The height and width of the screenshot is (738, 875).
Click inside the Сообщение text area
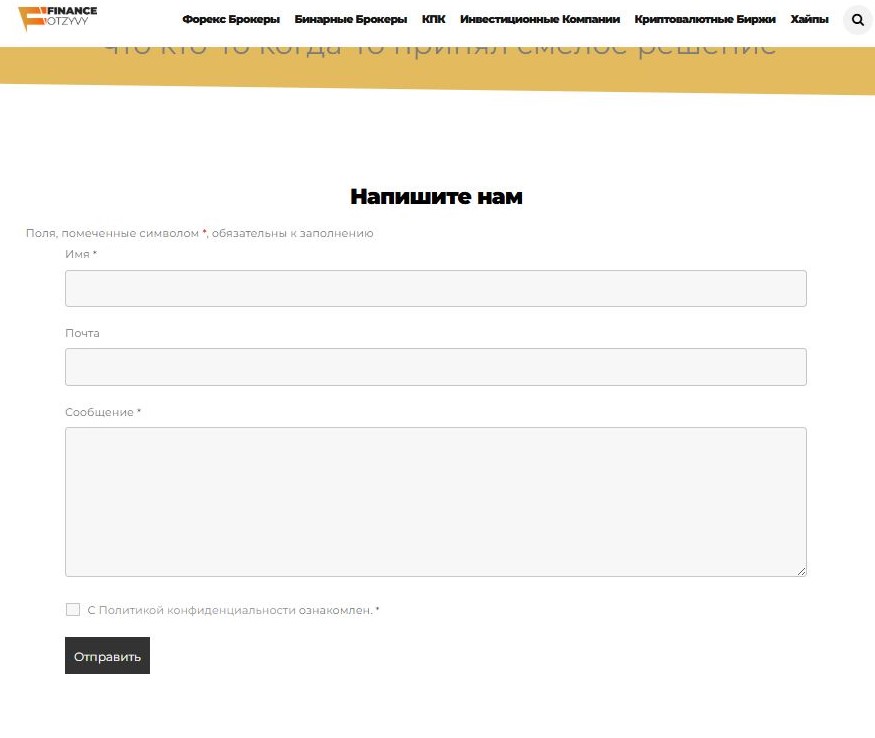(x=435, y=501)
